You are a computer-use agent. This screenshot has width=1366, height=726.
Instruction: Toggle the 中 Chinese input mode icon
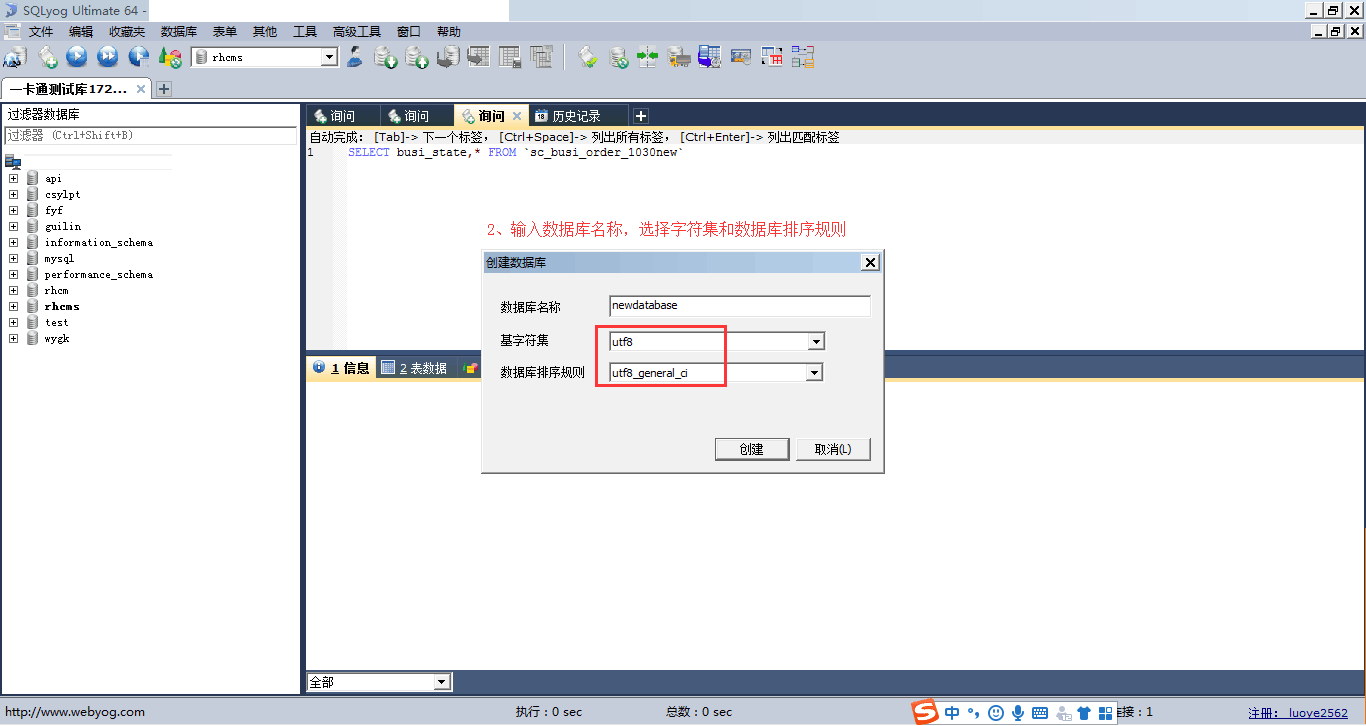coord(952,713)
